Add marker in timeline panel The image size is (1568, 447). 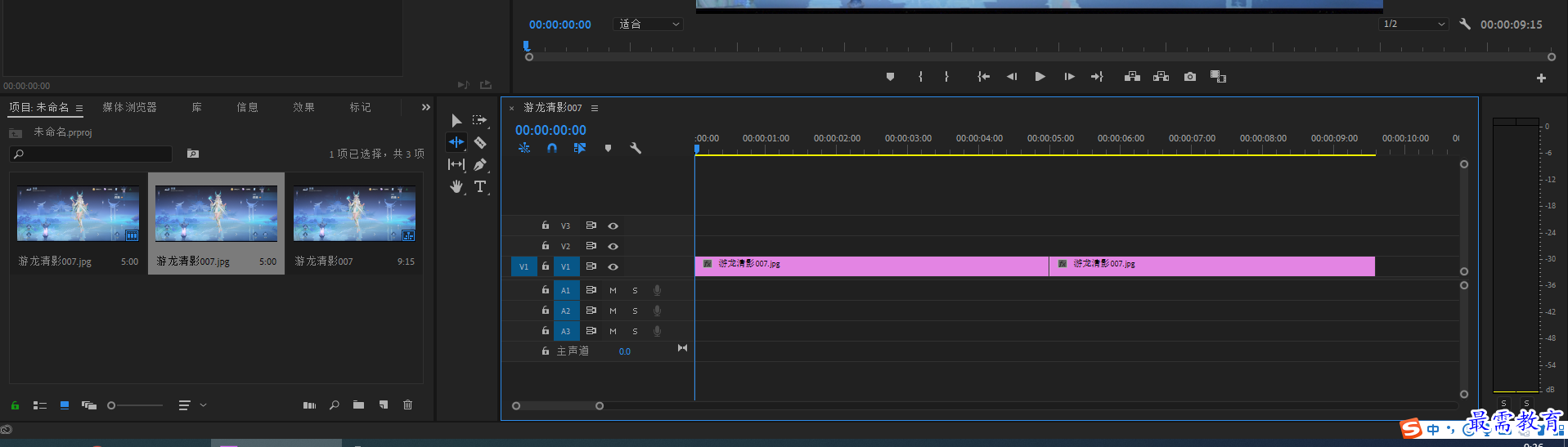pyautogui.click(x=608, y=149)
